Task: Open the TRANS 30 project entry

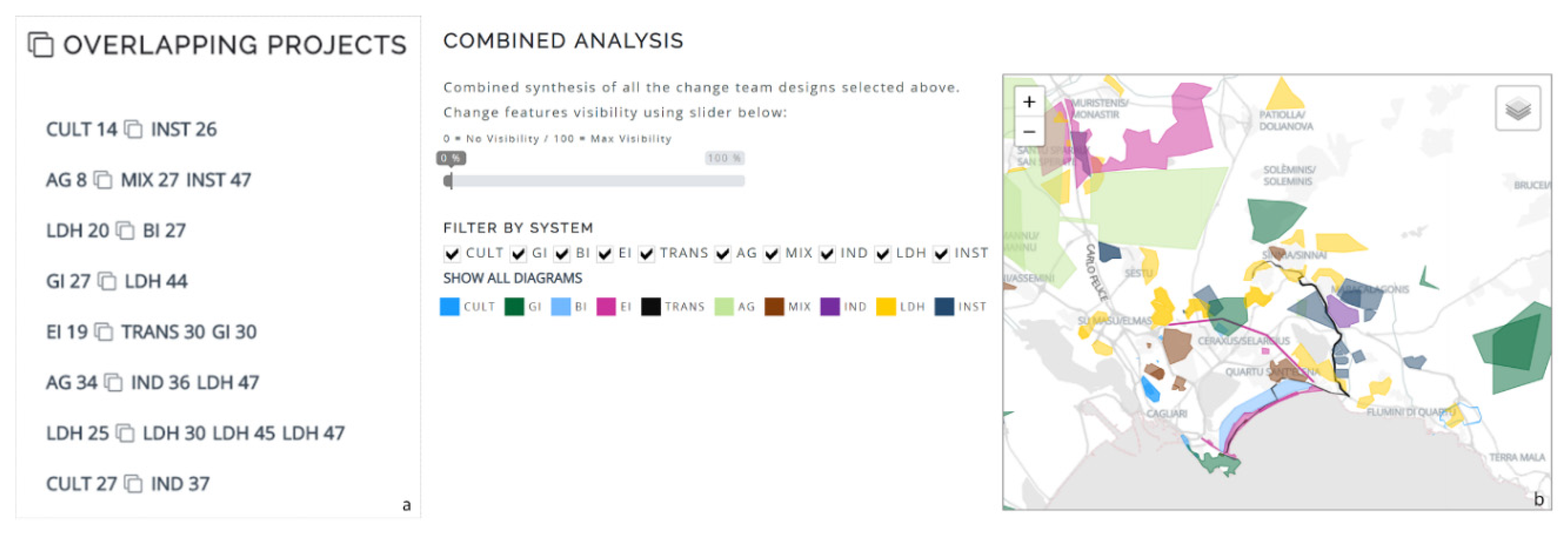Action: 163,332
